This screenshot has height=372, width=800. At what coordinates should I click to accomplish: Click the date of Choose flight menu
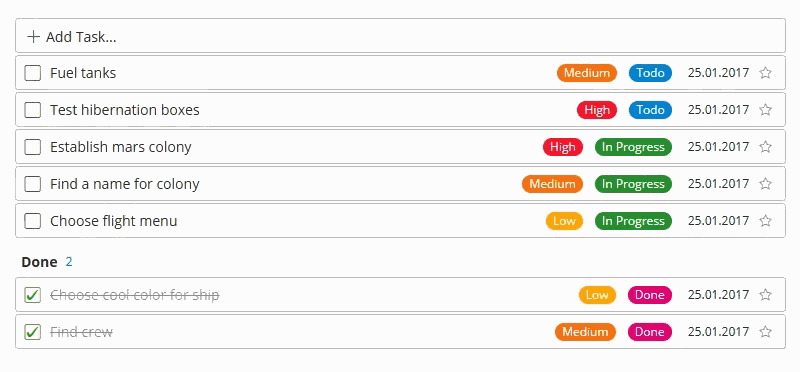(x=718, y=221)
